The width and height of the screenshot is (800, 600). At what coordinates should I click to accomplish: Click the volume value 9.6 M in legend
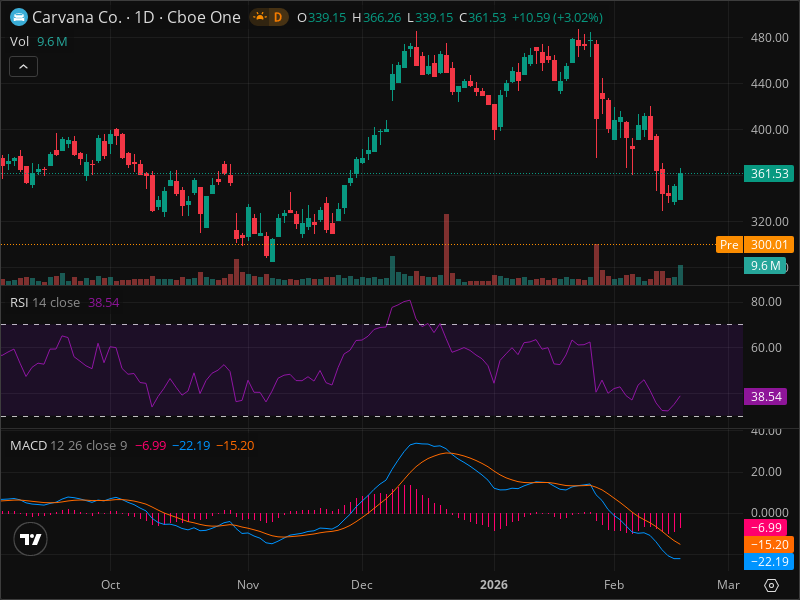[x=52, y=41]
